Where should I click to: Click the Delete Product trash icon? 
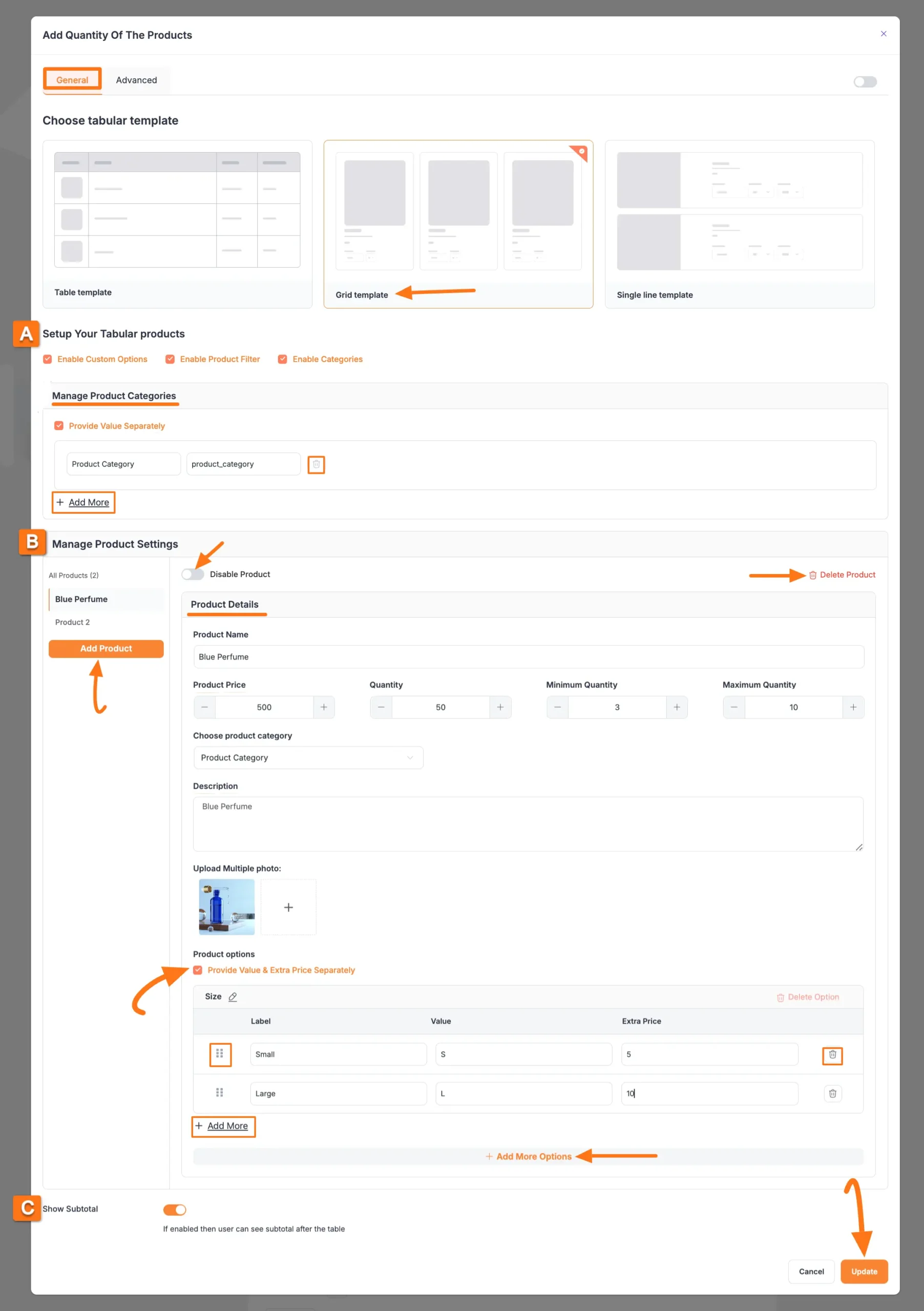[813, 575]
